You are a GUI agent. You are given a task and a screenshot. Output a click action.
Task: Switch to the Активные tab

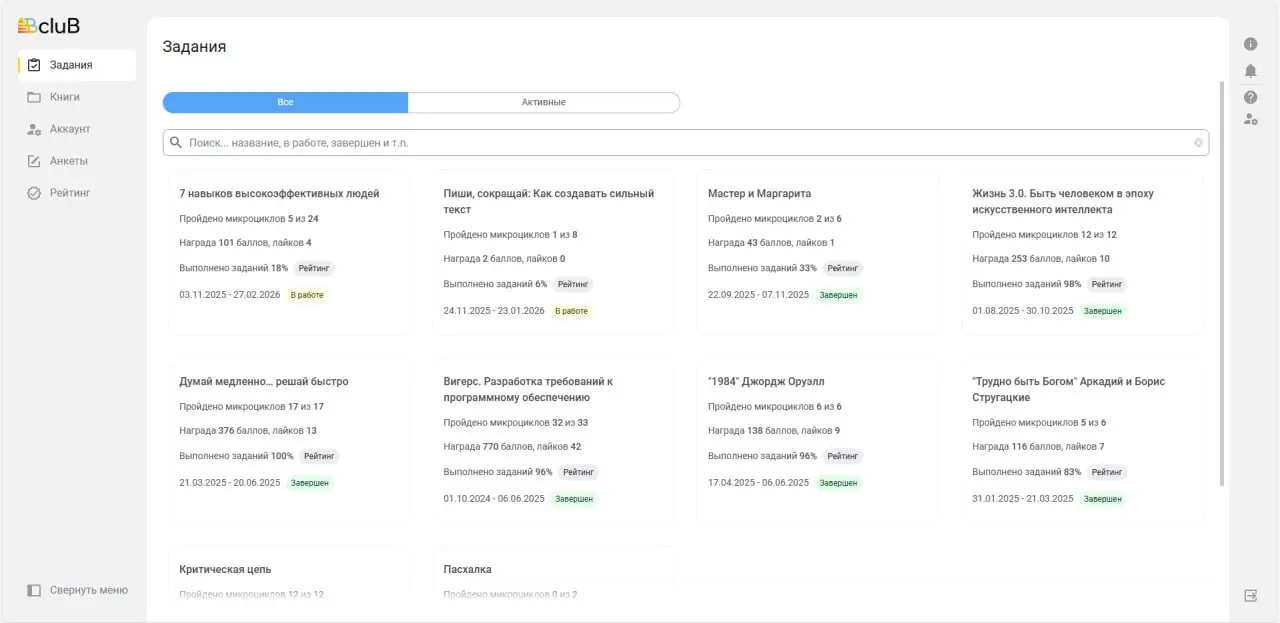pyautogui.click(x=544, y=102)
